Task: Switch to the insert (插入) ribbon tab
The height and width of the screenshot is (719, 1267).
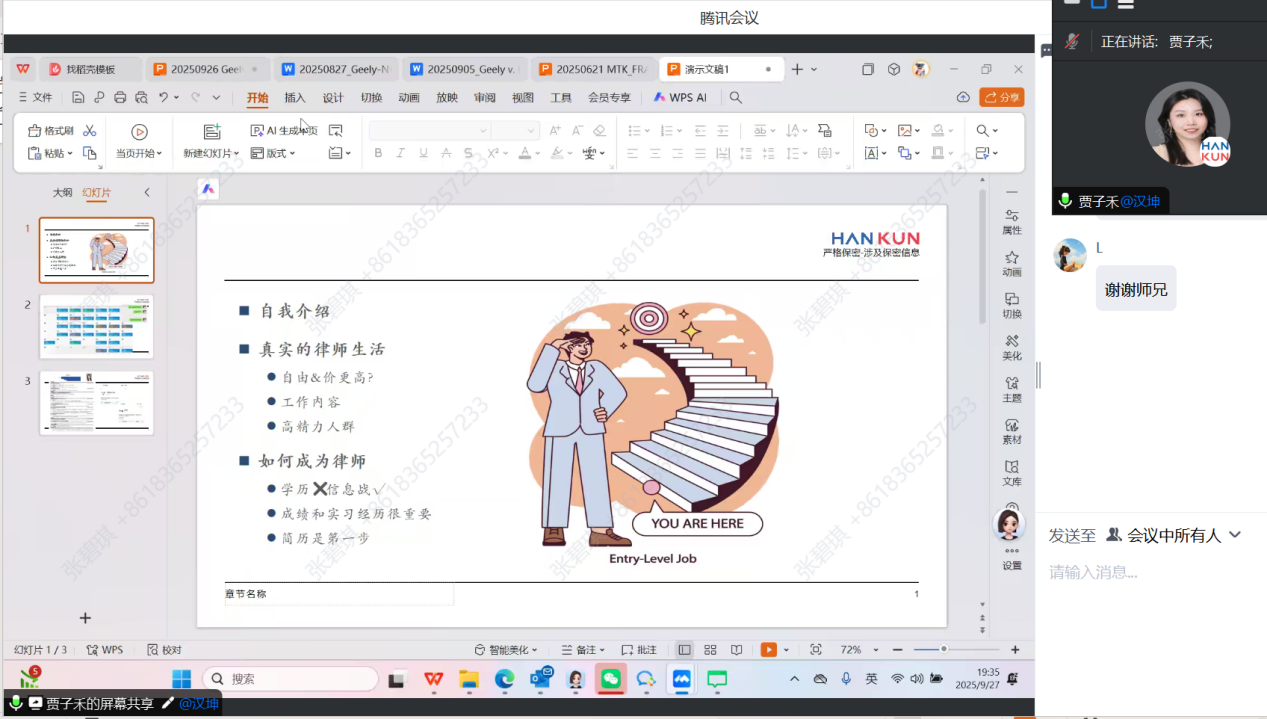Action: pos(295,97)
